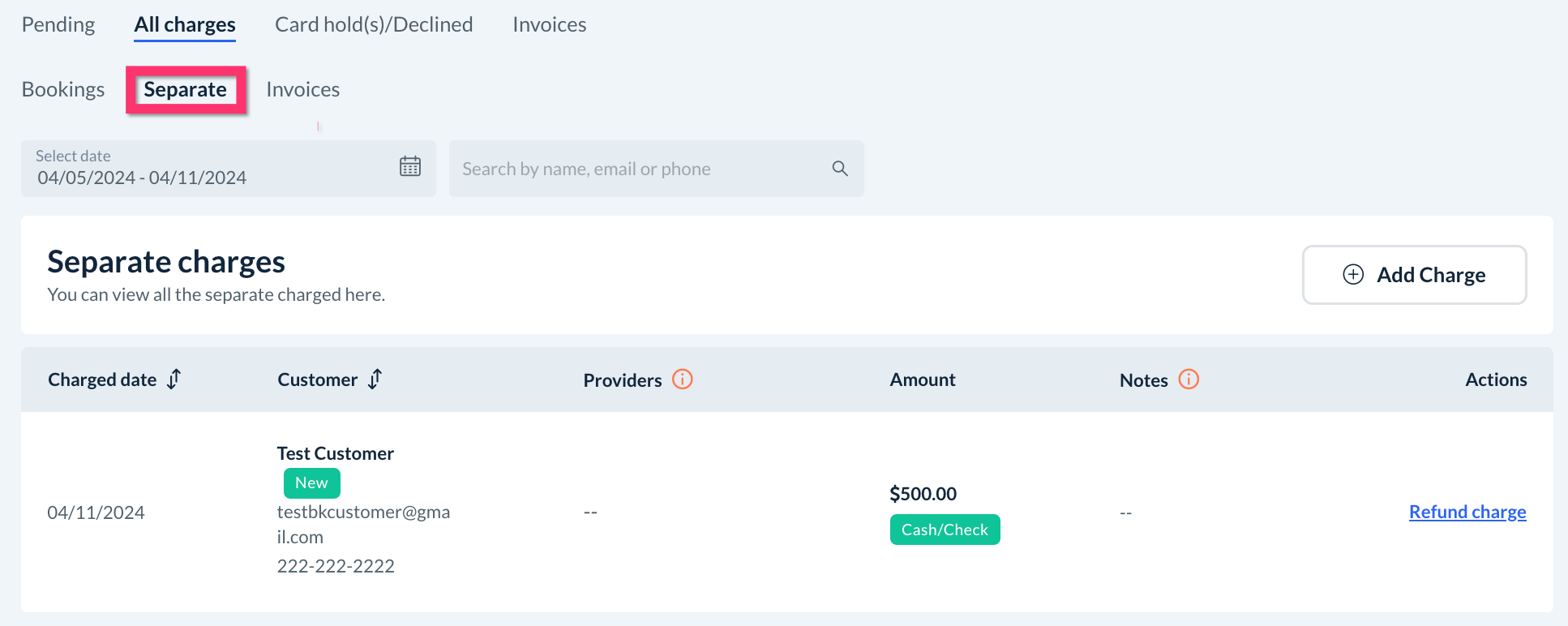Show Notes info tooltip icon
This screenshot has height=626, width=1568.
1189,379
